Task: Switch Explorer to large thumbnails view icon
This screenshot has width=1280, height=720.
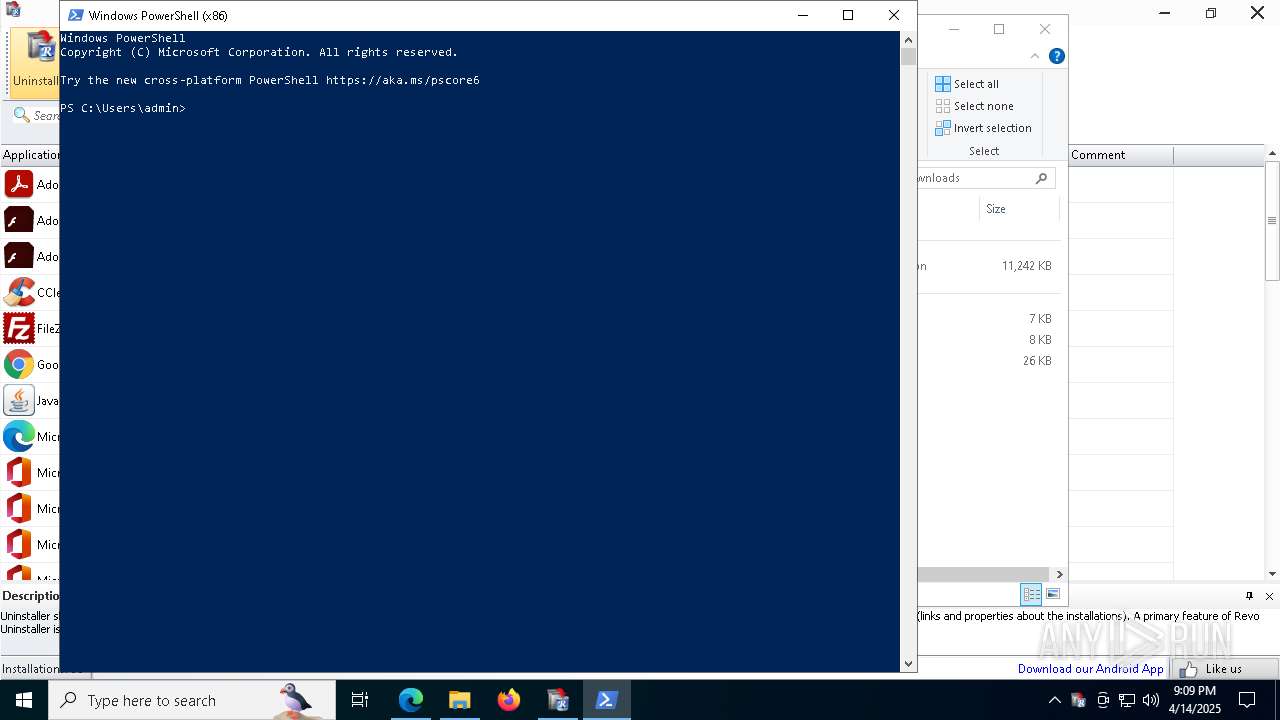Action: [1053, 594]
